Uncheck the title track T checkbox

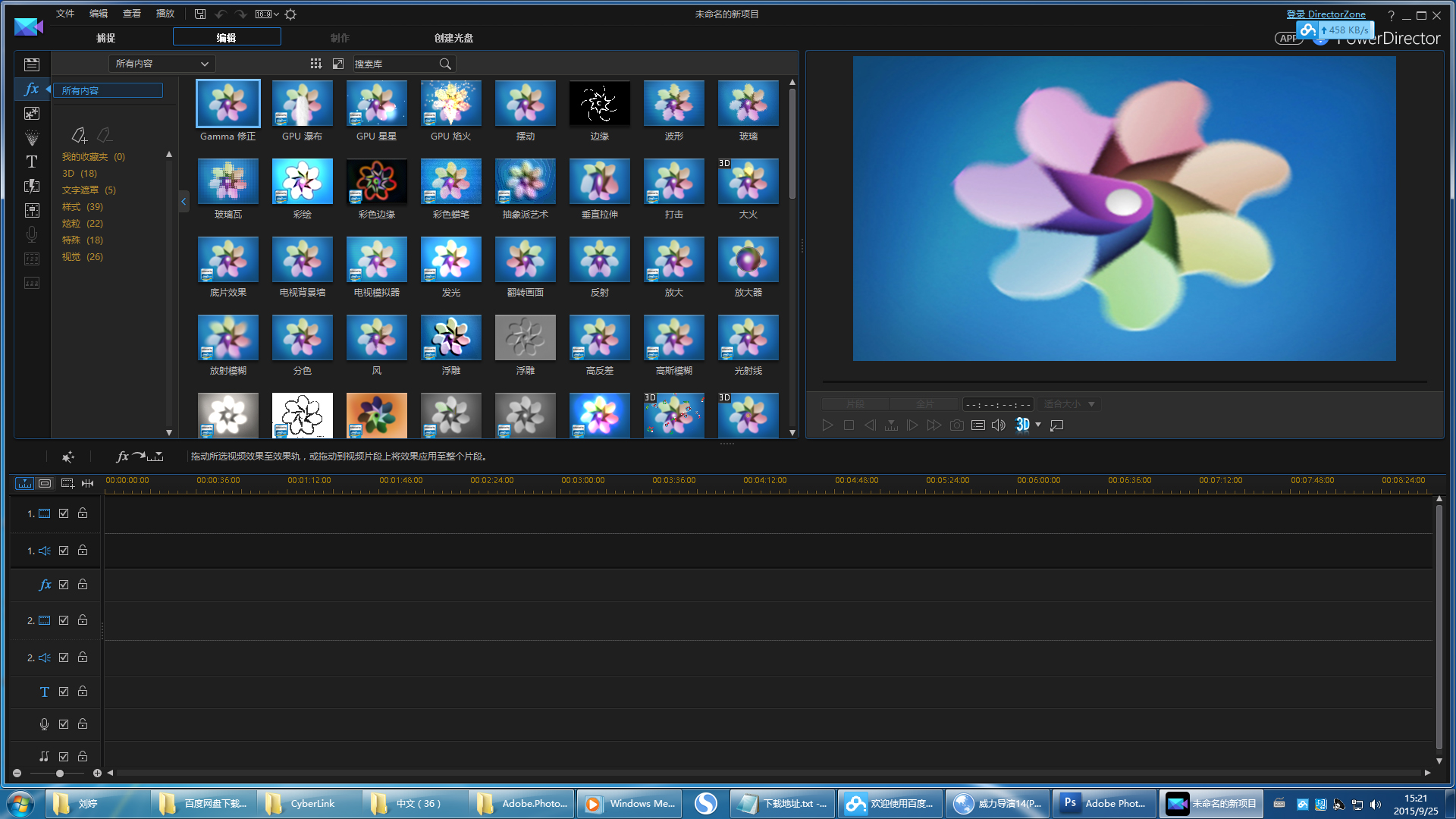(x=64, y=692)
